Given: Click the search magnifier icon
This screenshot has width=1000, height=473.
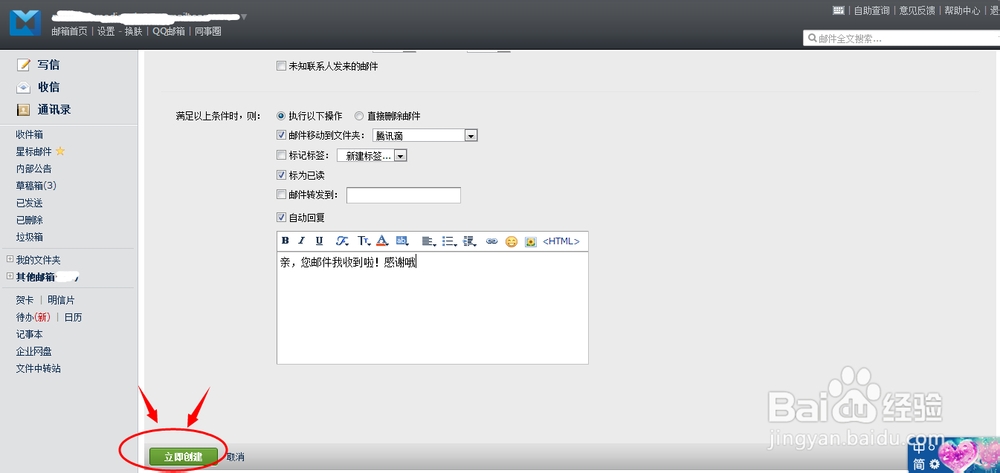Looking at the screenshot, I should pos(812,38).
